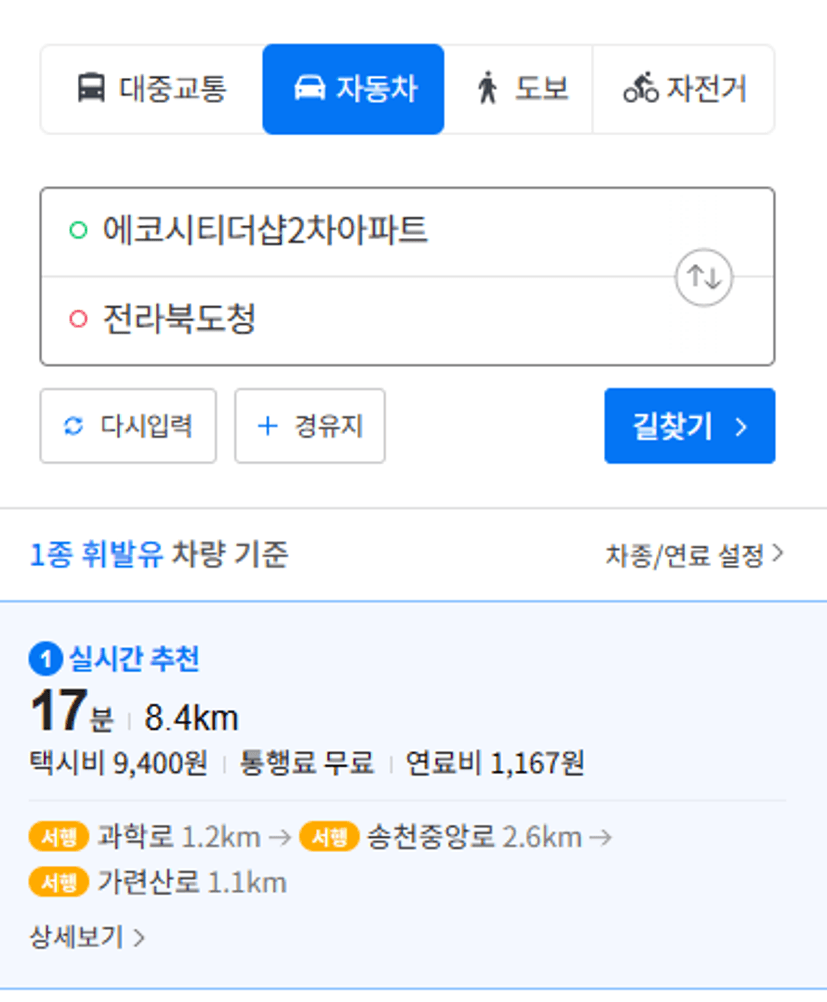Swap origin and destination with arrows icon
This screenshot has width=827, height=1002.
pyautogui.click(x=704, y=277)
